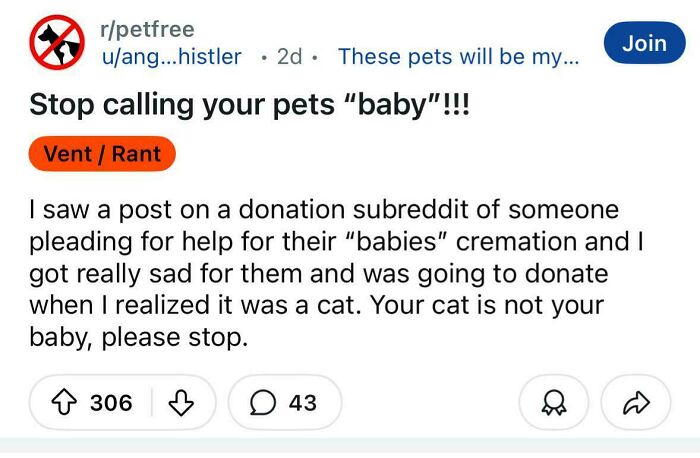Give an award using the ribbon icon

(x=549, y=403)
